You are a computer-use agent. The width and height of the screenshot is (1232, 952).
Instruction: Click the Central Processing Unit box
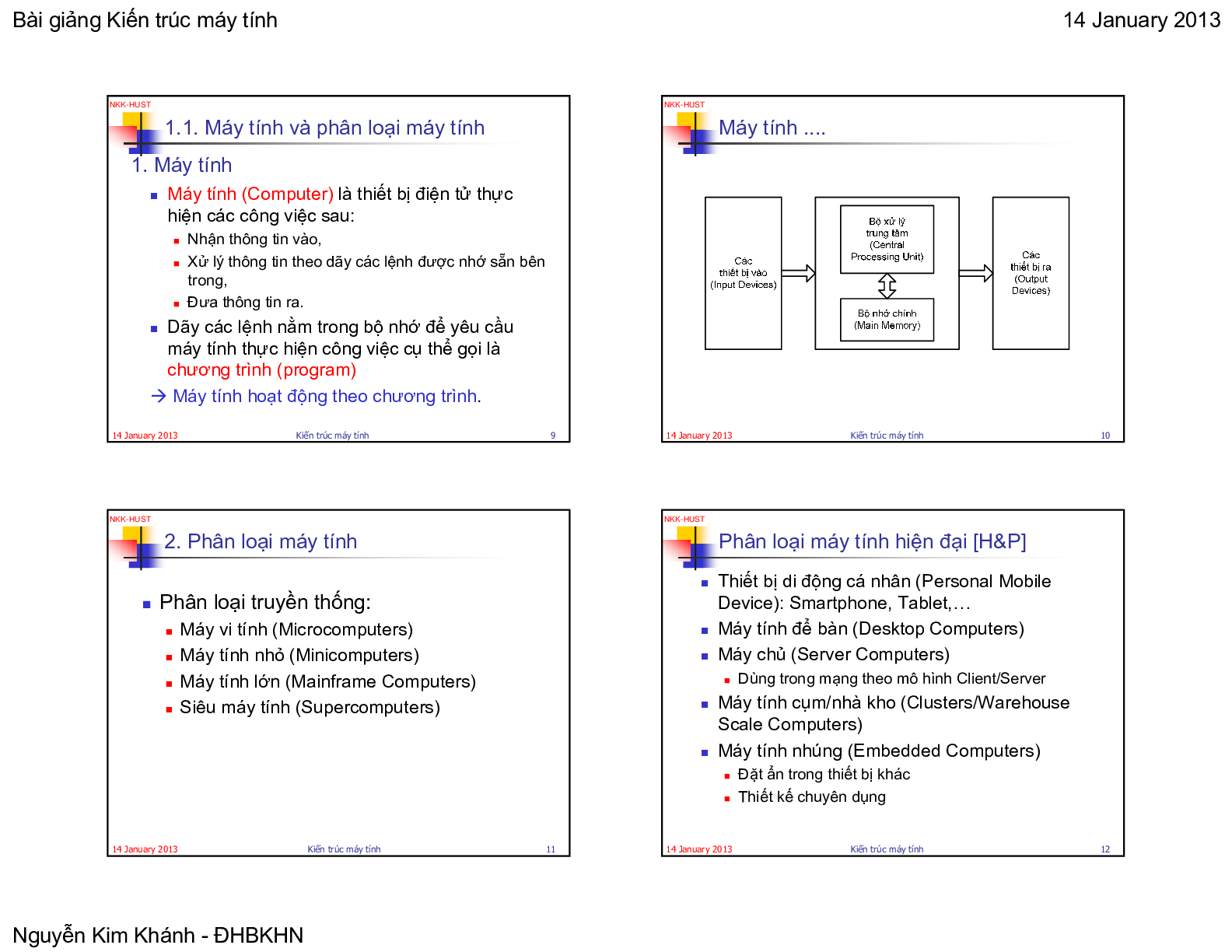[x=887, y=239]
